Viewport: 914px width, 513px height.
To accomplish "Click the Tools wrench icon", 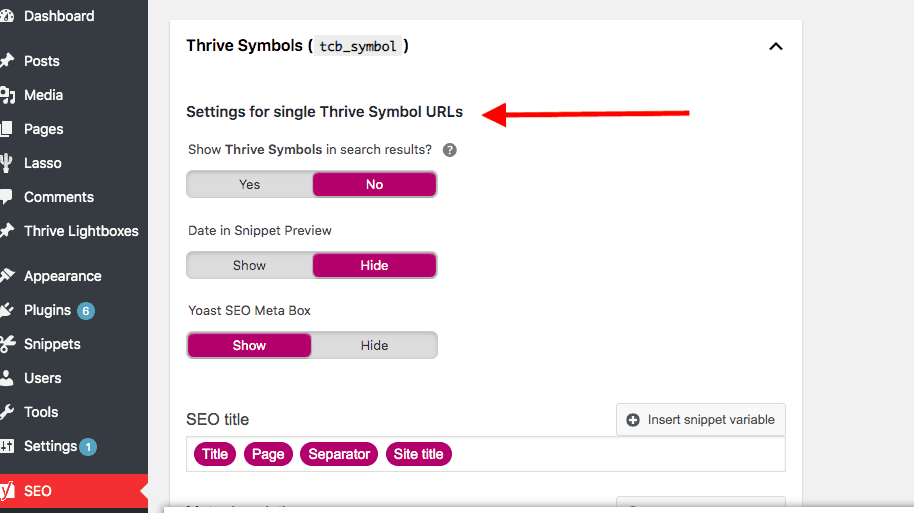I will (x=7, y=412).
